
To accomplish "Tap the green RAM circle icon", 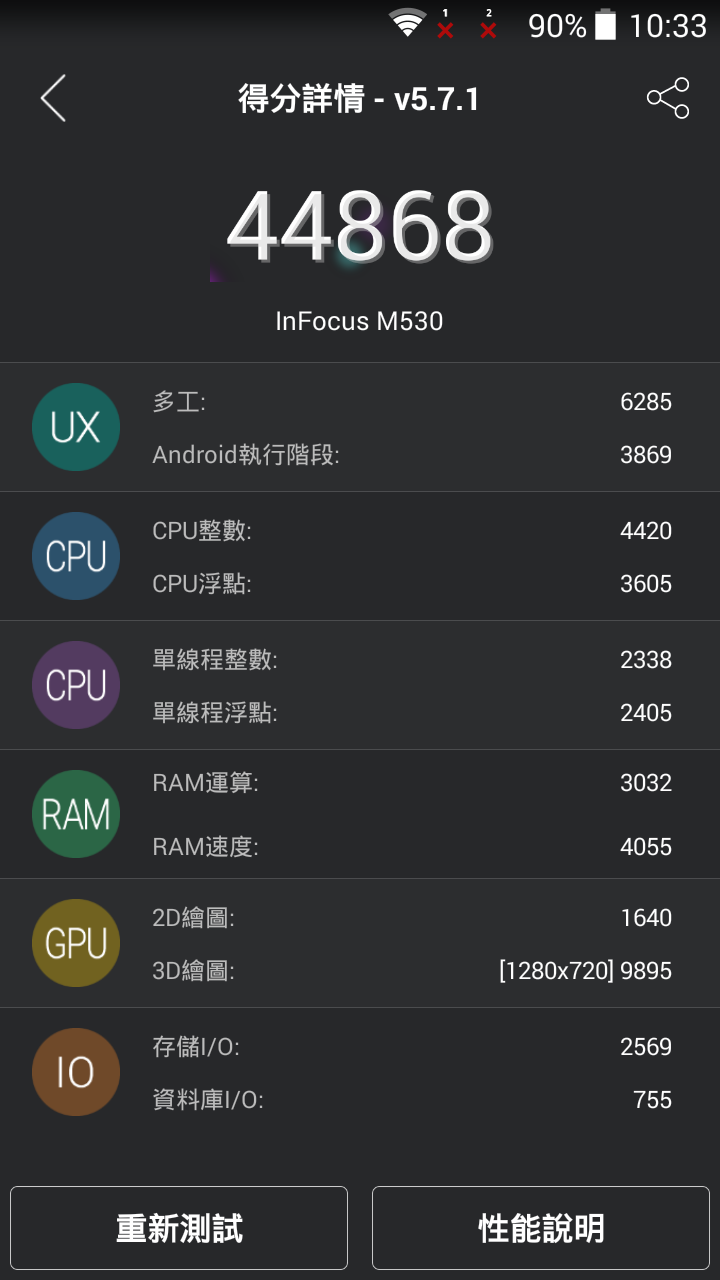I will pyautogui.click(x=76, y=814).
